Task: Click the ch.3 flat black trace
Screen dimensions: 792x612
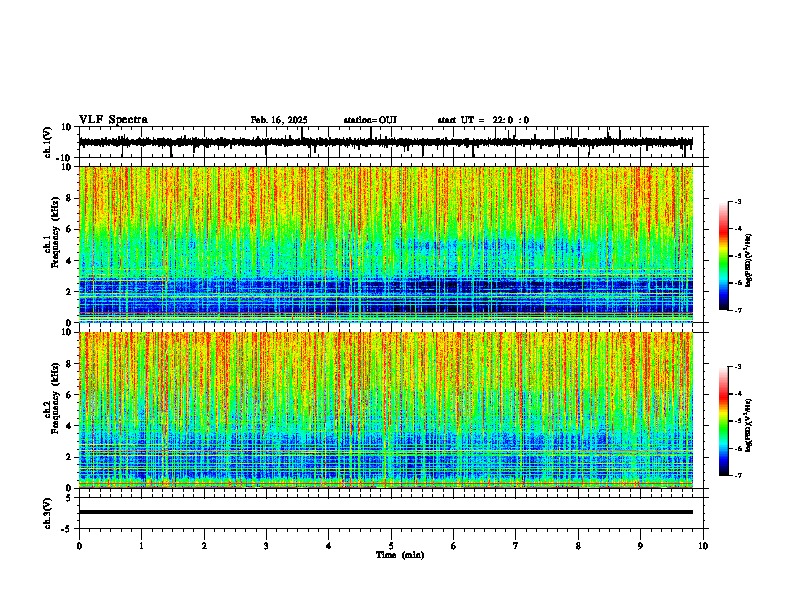Action: pos(386,512)
